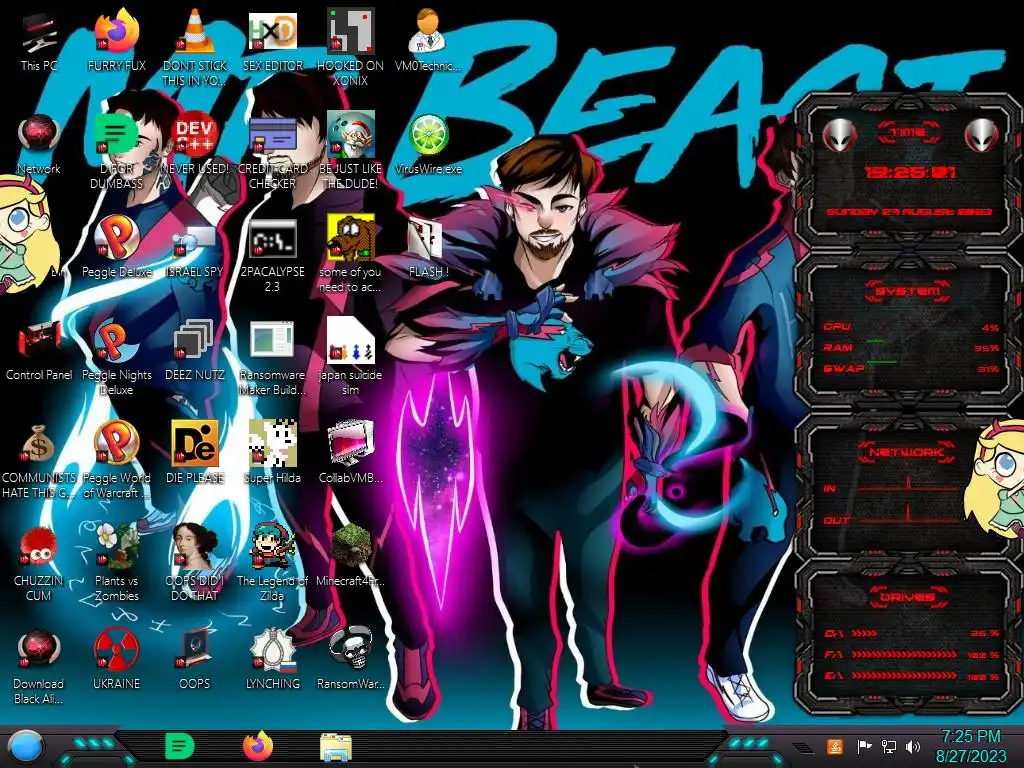
Task: Launch Firefox from the taskbar
Action: click(x=258, y=746)
